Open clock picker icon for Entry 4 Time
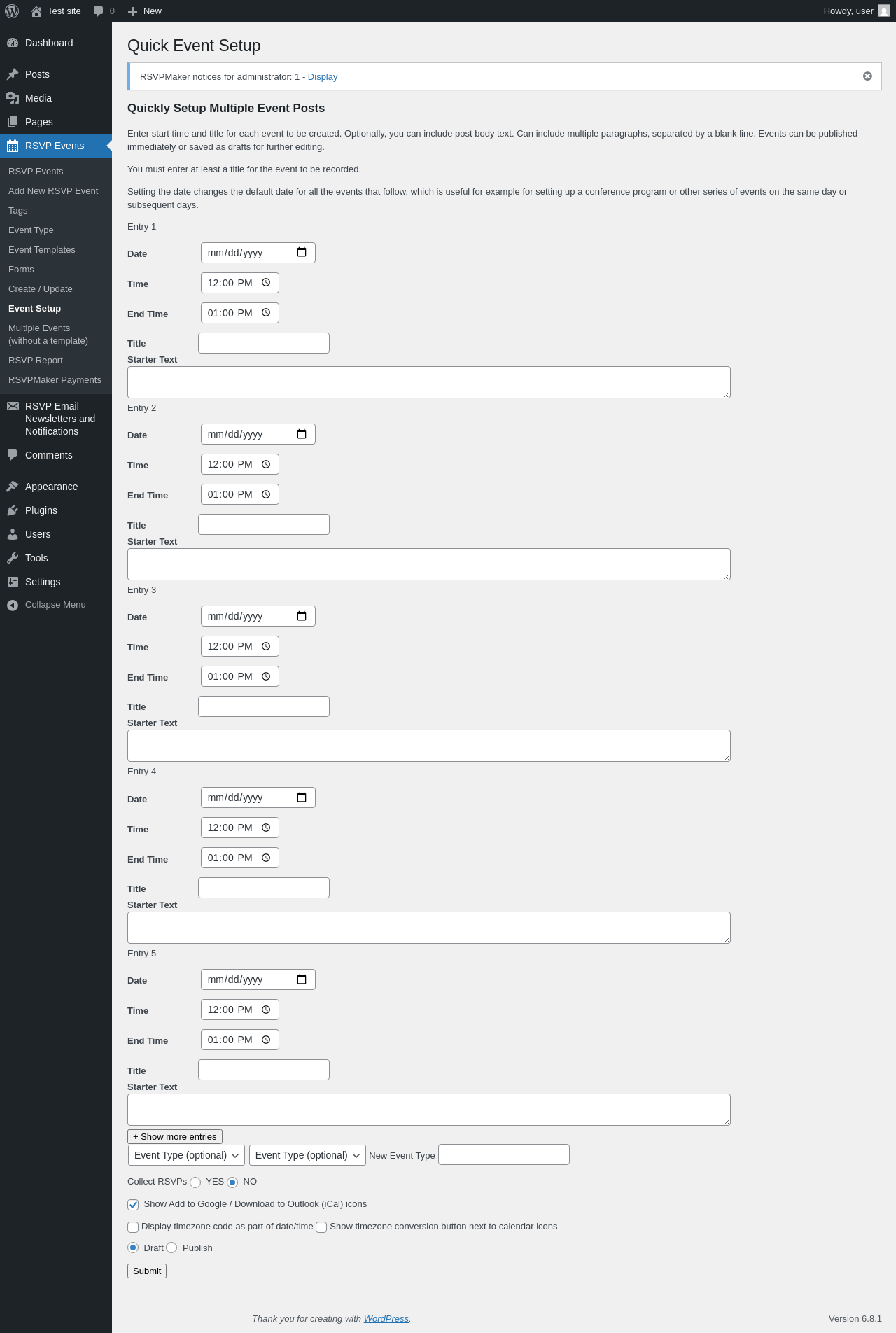Image resolution: width=896 pixels, height=1333 pixels. point(266,828)
